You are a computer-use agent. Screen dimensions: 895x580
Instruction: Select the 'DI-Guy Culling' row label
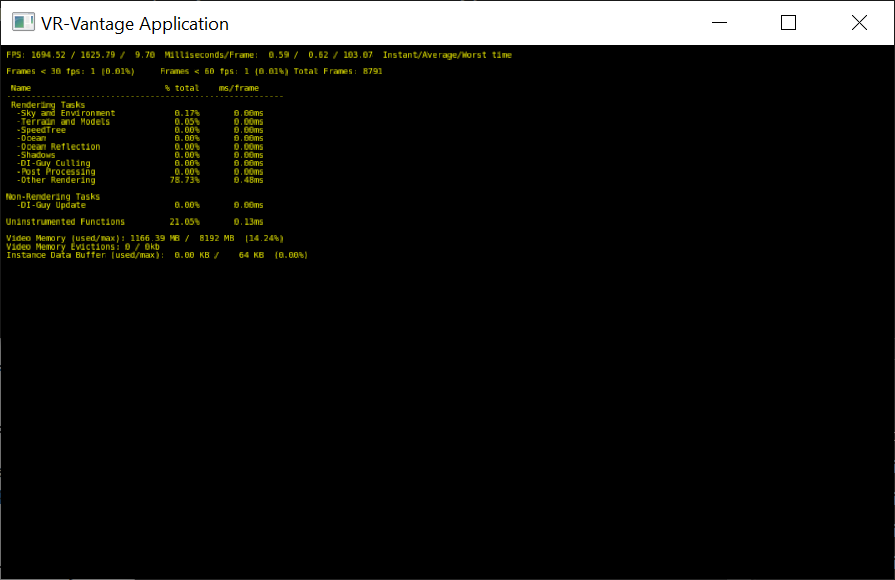(53, 163)
